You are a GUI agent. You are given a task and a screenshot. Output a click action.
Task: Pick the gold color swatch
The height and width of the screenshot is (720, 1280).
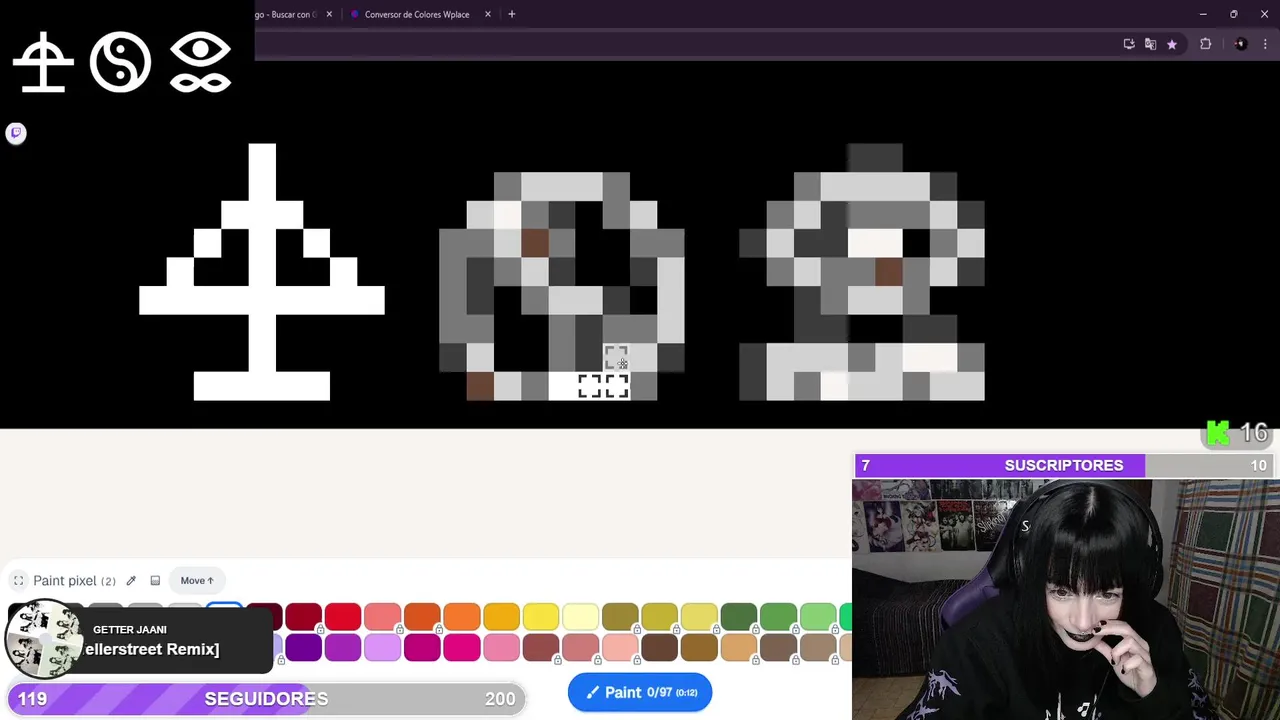tap(501, 617)
